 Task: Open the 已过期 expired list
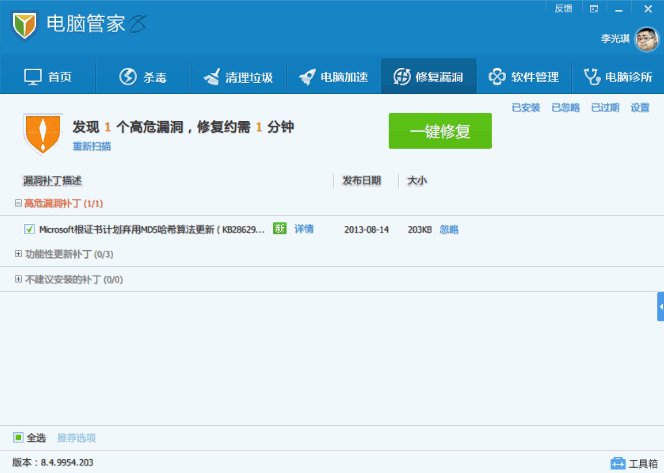[x=605, y=108]
